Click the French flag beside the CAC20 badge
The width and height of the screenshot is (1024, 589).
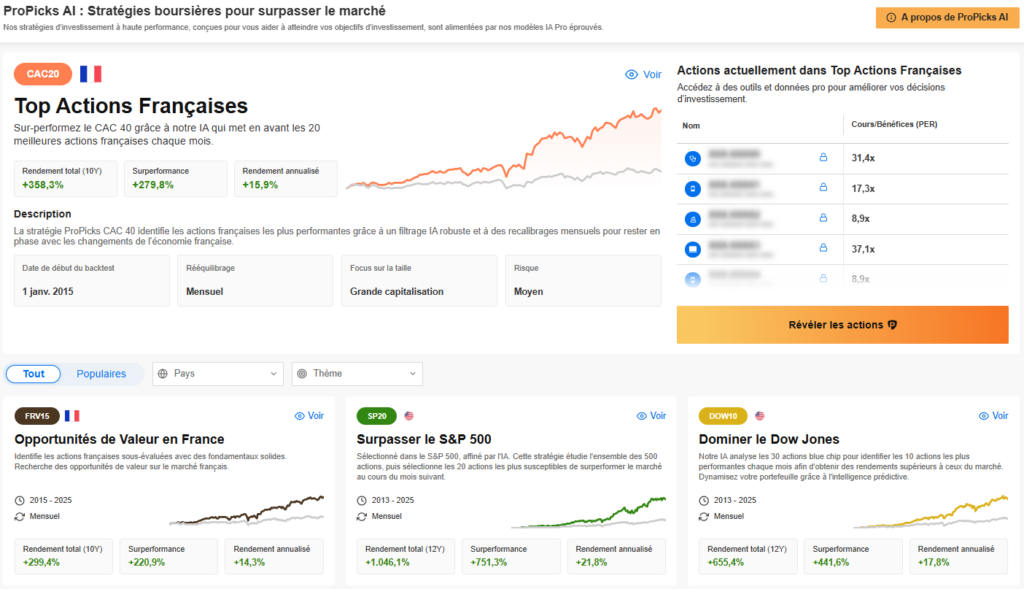[x=90, y=74]
